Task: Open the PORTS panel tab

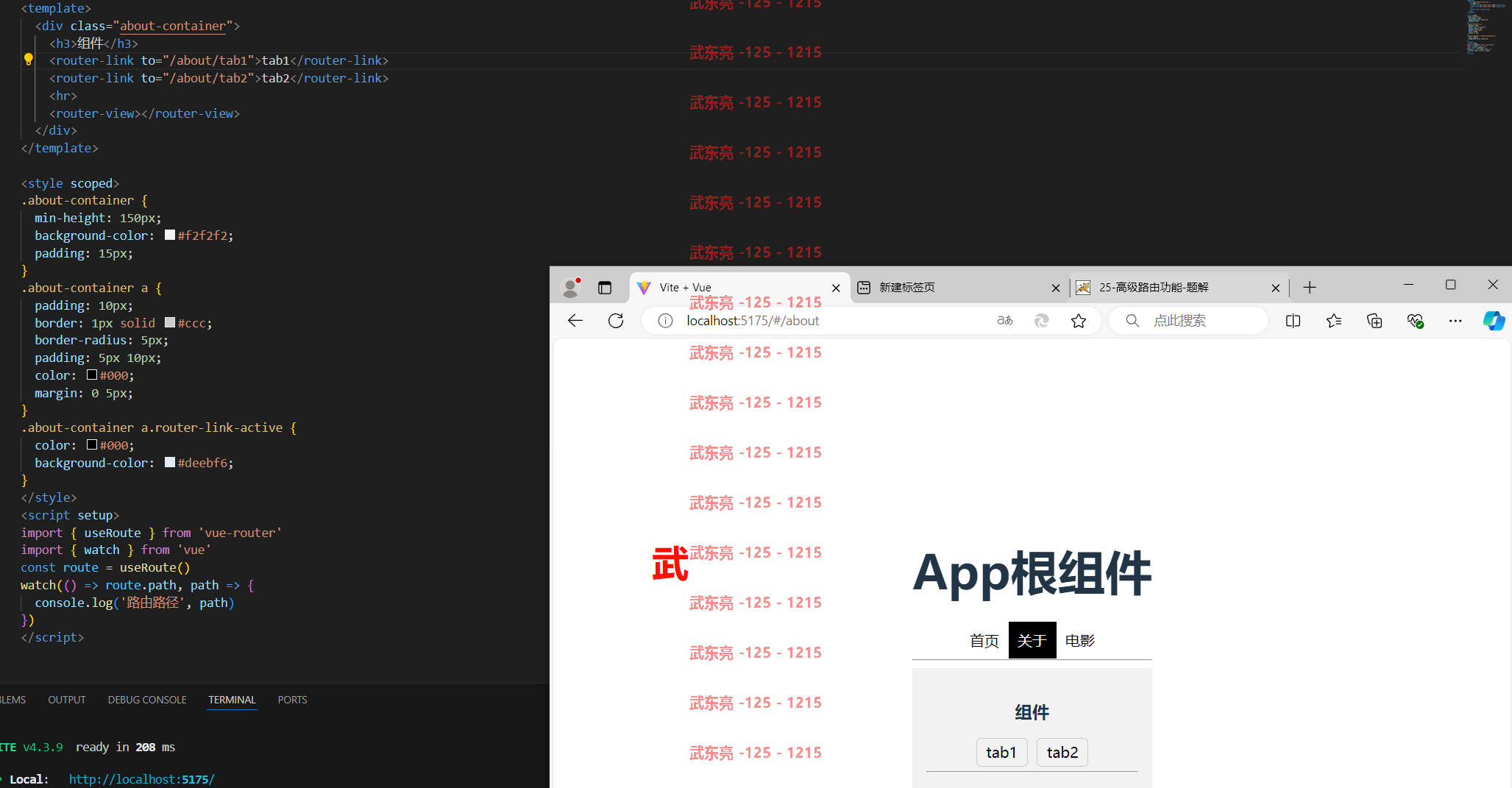Action: [x=292, y=700]
